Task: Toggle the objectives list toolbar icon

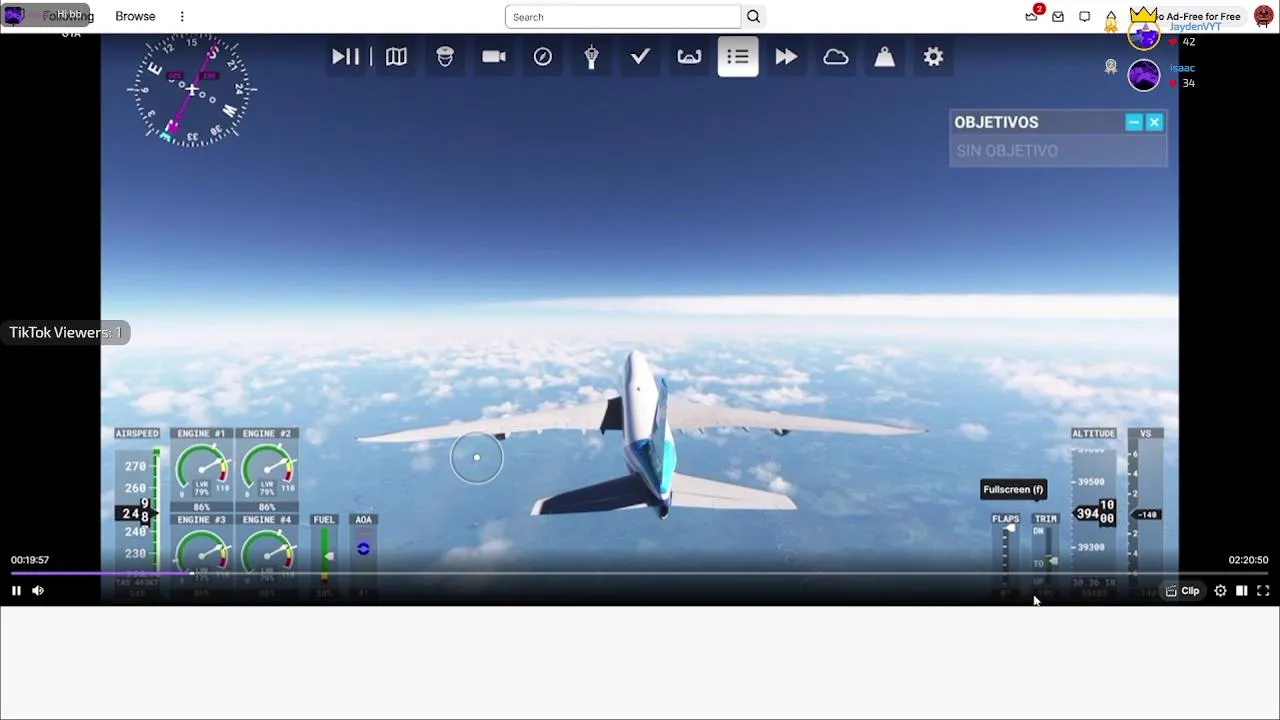Action: tap(738, 57)
